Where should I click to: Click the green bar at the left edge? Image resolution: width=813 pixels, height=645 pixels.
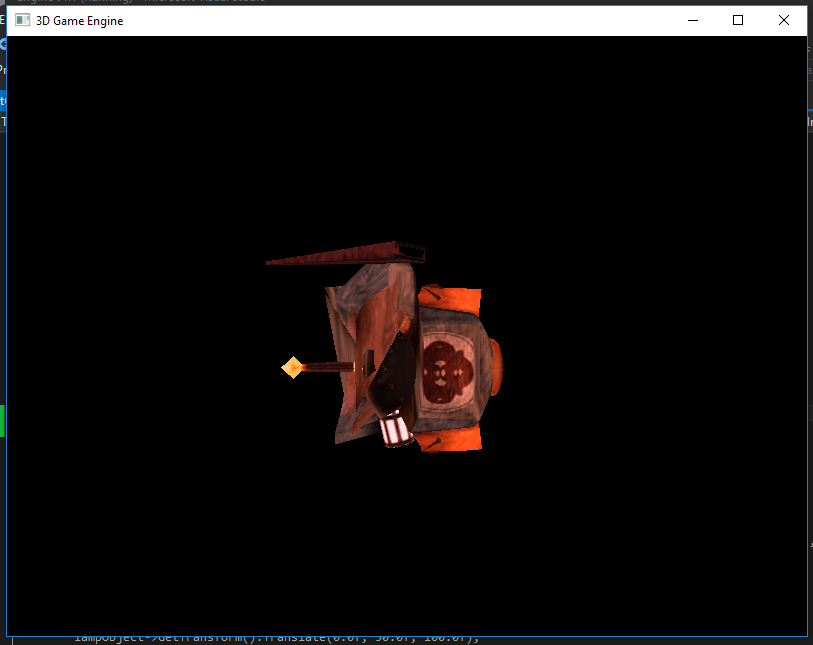click(x=2, y=421)
